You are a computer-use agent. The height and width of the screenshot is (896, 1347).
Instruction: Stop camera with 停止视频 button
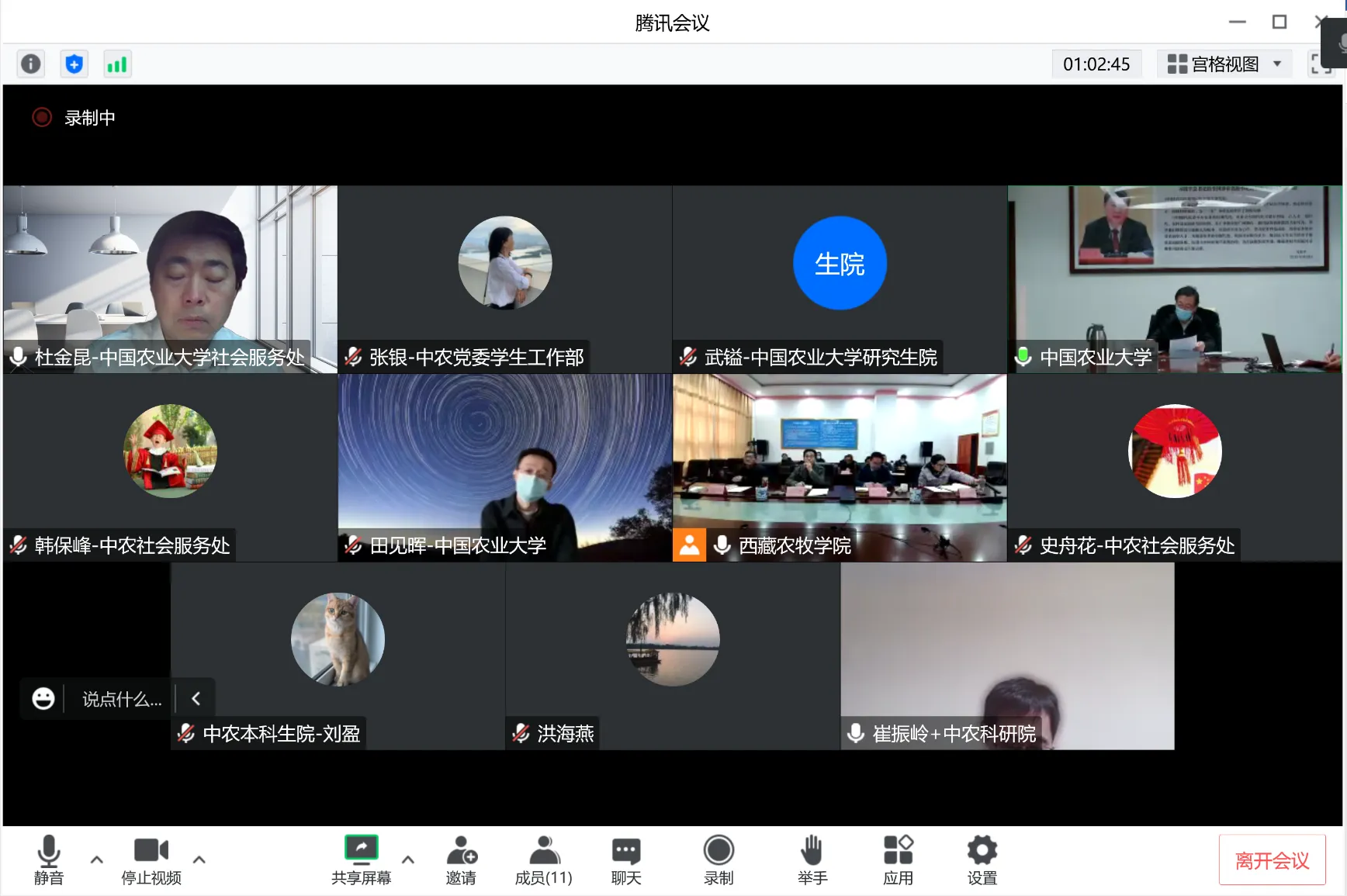pyautogui.click(x=151, y=860)
